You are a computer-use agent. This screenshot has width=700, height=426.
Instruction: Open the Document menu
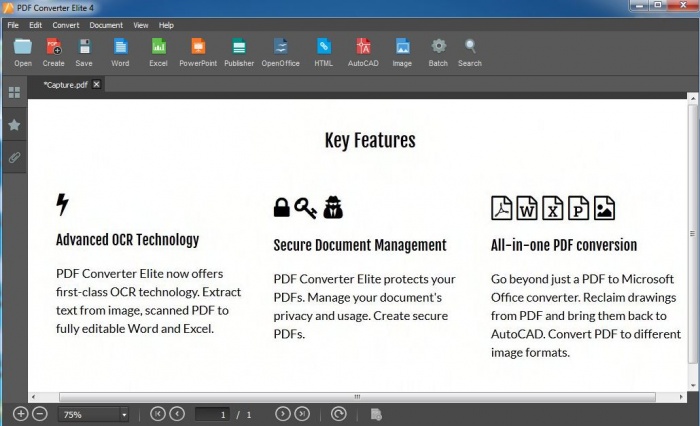click(106, 25)
